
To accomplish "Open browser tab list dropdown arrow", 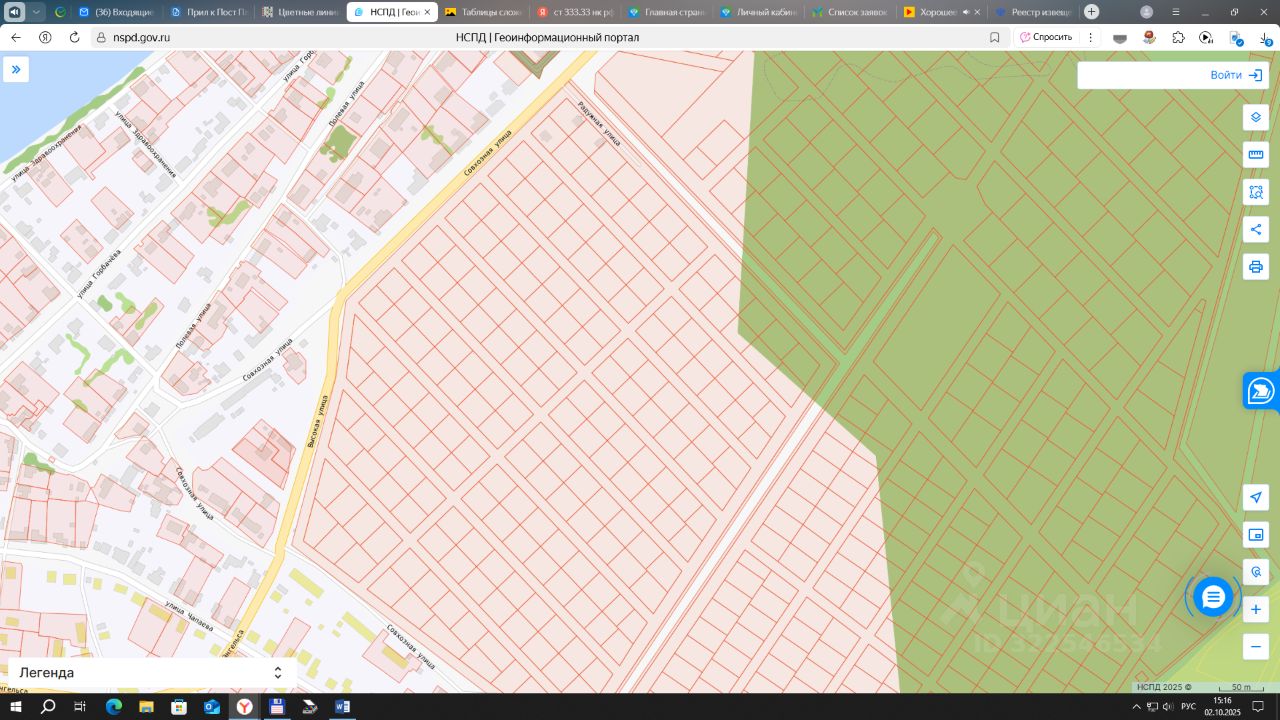I will [37, 12].
